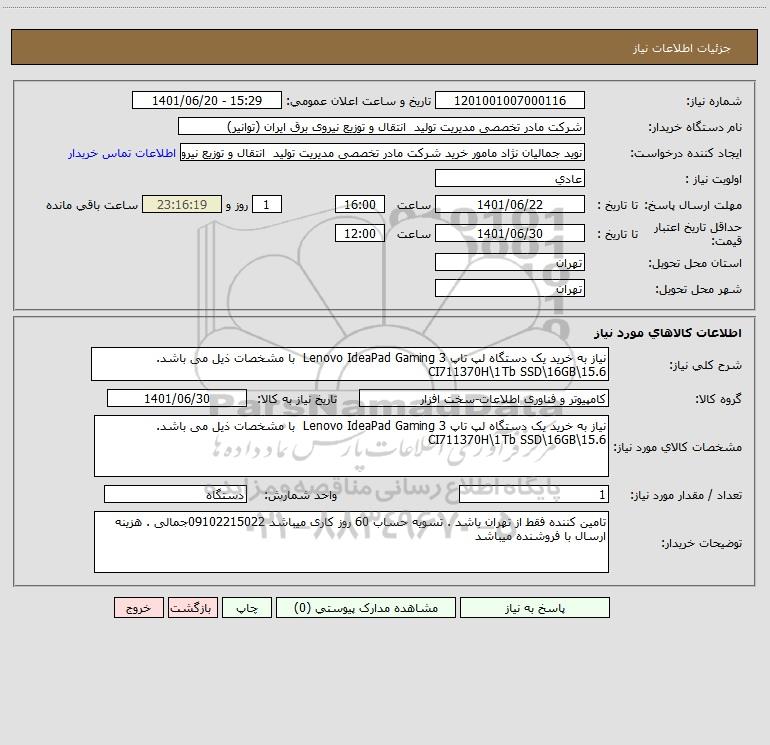The height and width of the screenshot is (745, 770).
Task: Click the شرح کلی نیاز label
Action: pyautogui.click(x=706, y=365)
